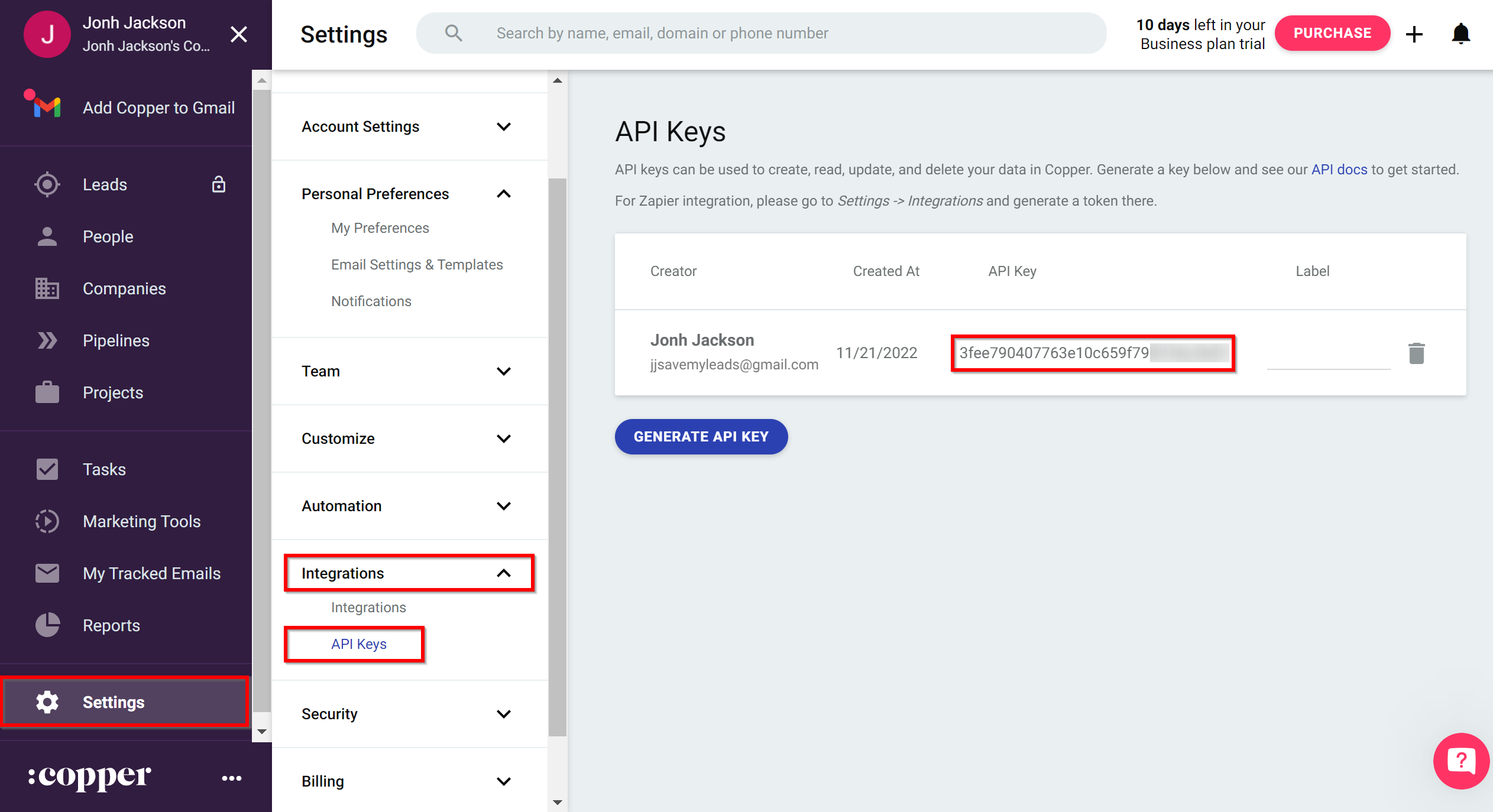Open the People person icon

(x=47, y=236)
